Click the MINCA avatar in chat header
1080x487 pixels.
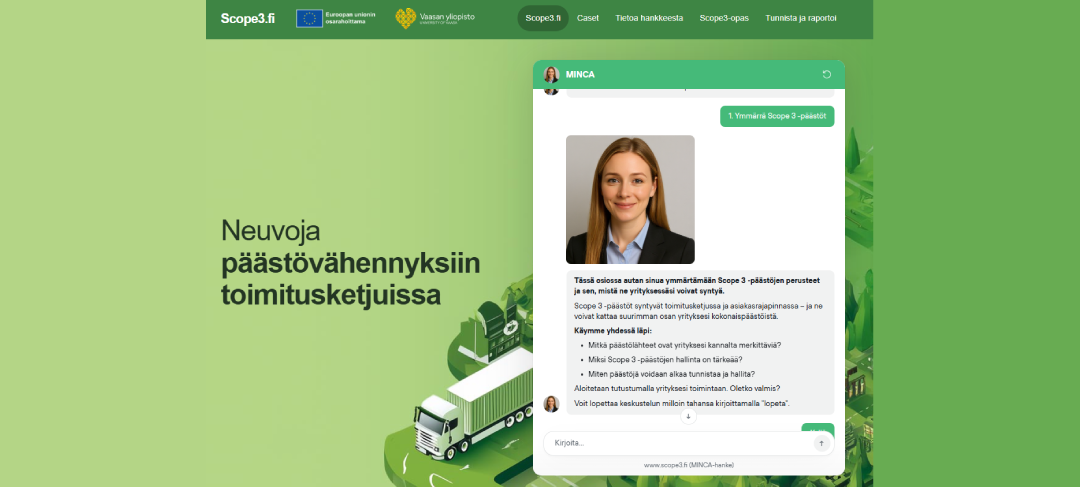pos(551,74)
